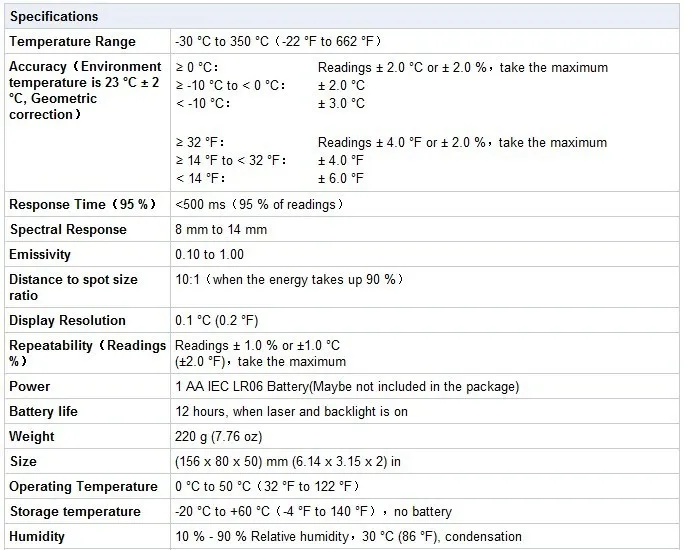Click the Accuracy row label cell
Viewport: 700px width, 550px height.
(x=88, y=123)
